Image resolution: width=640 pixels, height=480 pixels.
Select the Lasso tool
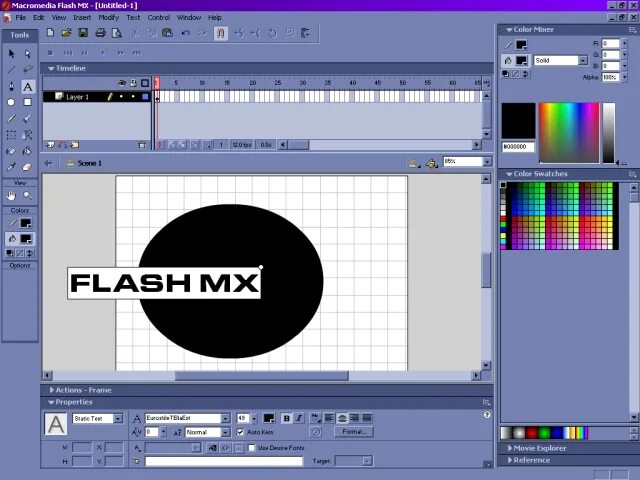[x=27, y=70]
